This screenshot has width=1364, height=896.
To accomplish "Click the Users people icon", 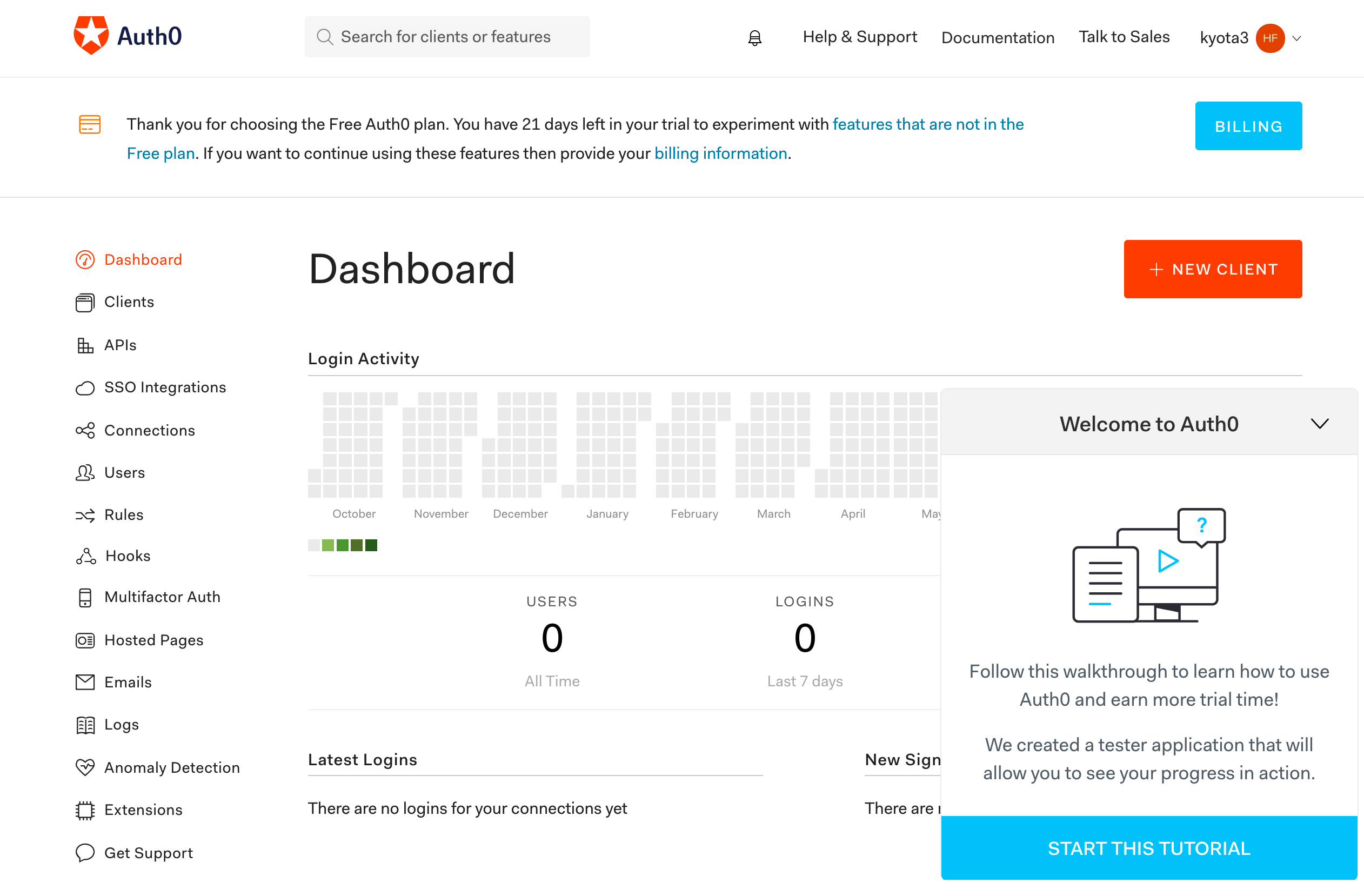I will [85, 473].
